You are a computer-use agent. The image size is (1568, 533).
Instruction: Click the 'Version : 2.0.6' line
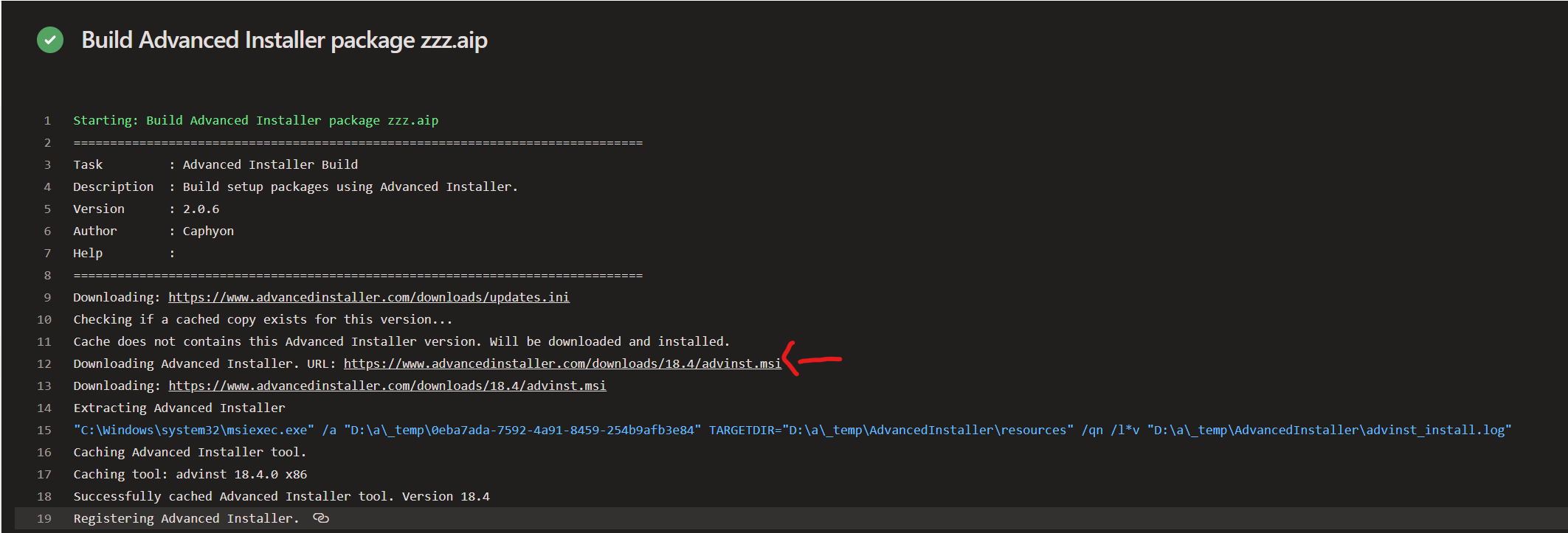146,209
